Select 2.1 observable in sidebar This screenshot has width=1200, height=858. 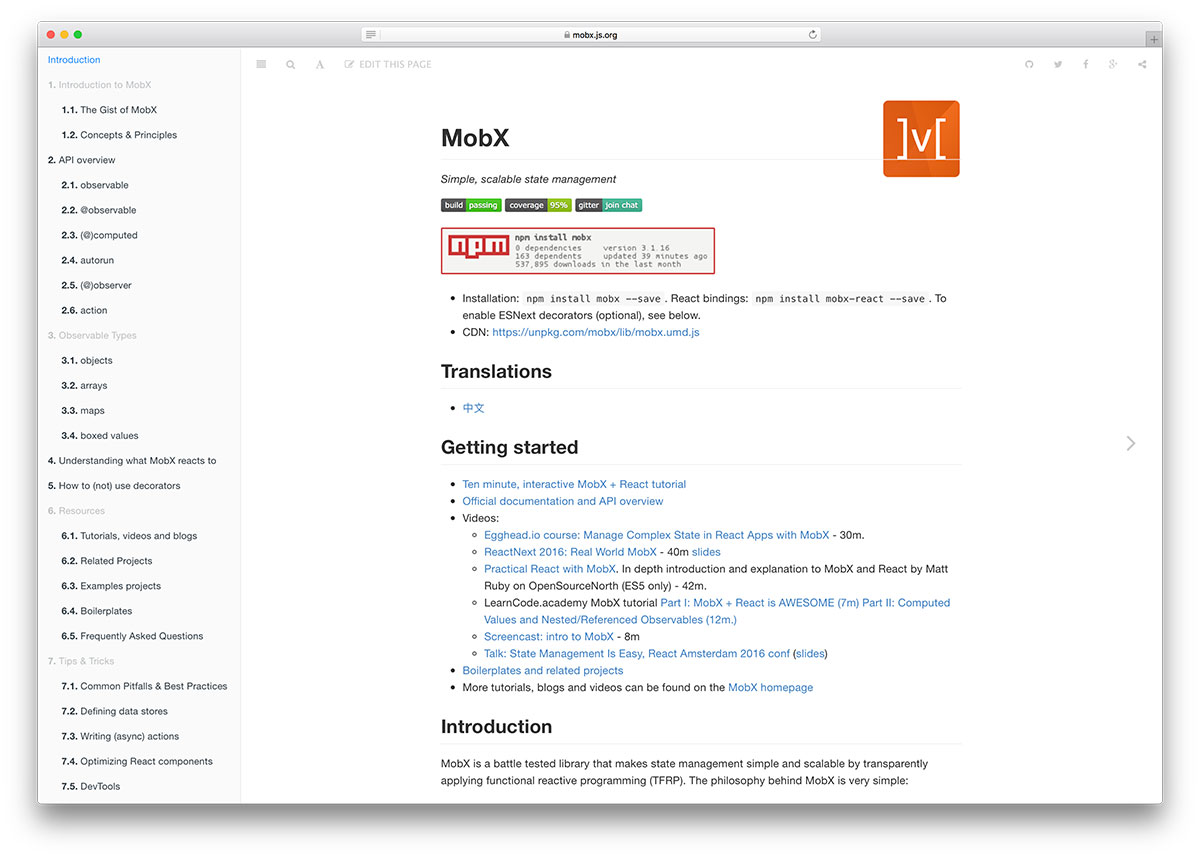95,185
